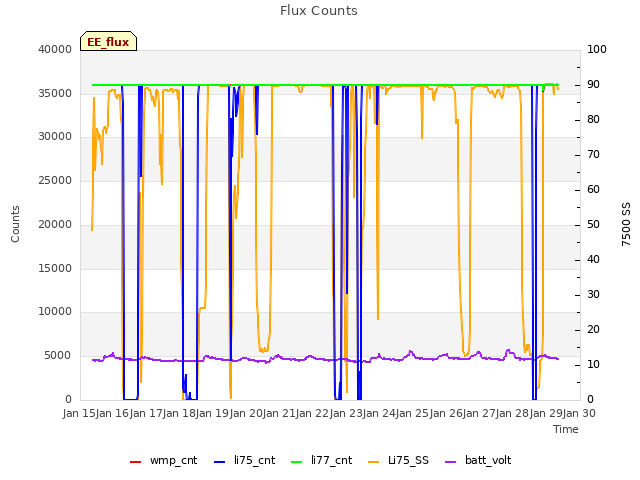Click the 10000 left axis tick label
This screenshot has width=640, height=480.
55,312
